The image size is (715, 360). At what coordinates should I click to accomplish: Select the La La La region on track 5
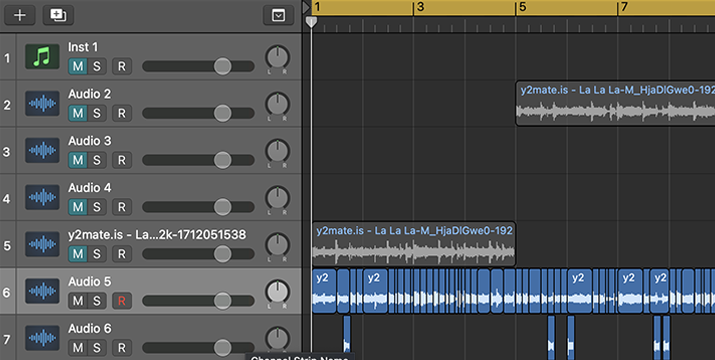point(414,244)
